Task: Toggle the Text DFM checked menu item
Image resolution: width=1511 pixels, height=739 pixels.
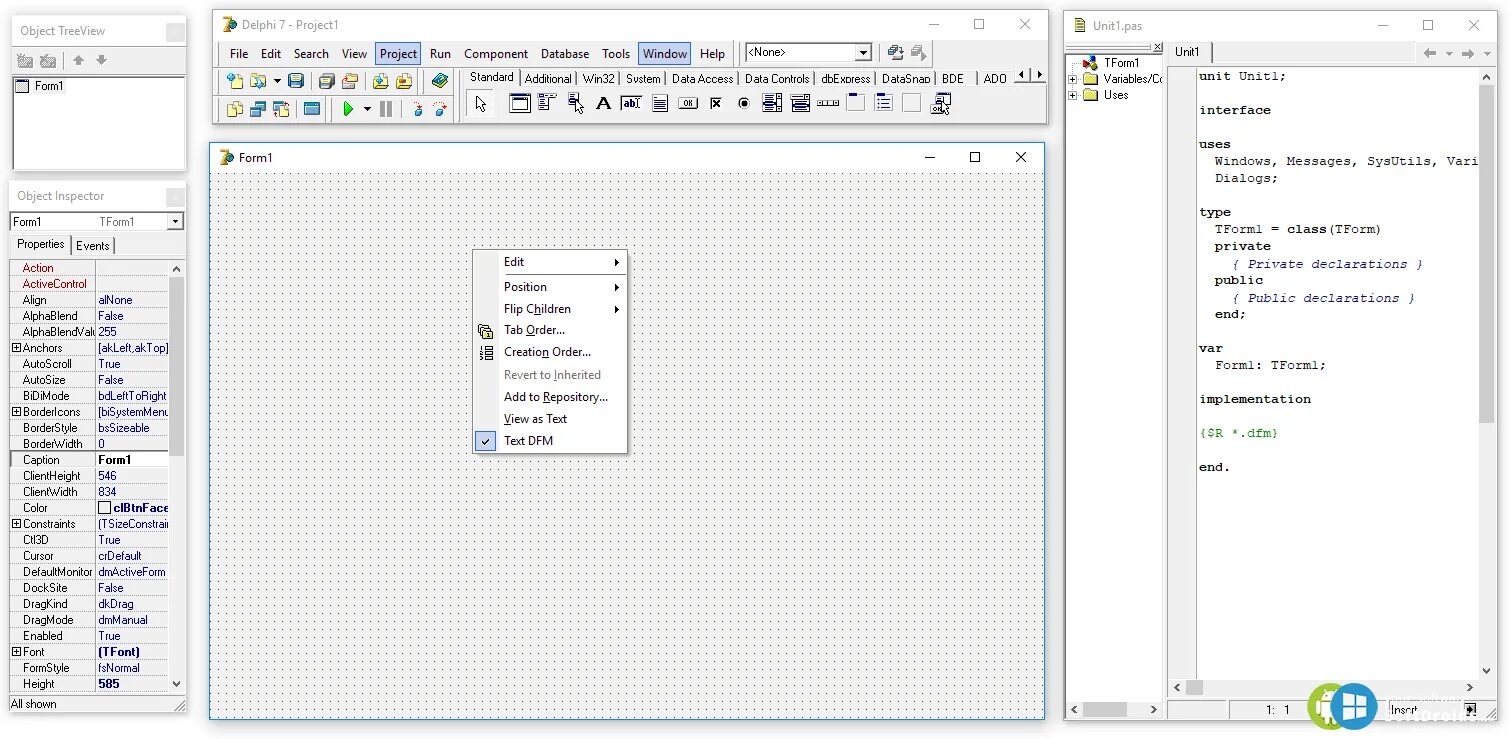Action: click(550, 441)
